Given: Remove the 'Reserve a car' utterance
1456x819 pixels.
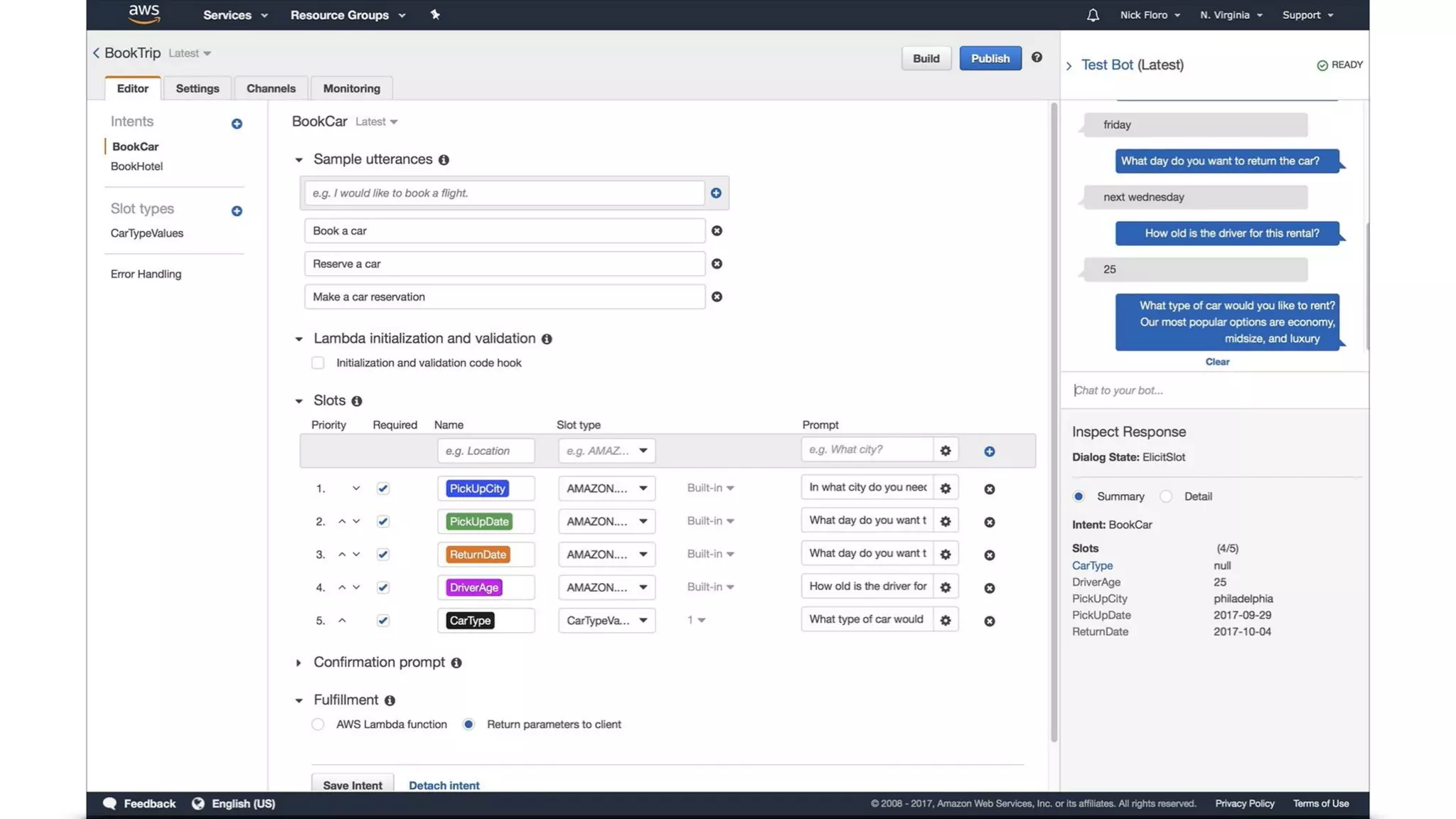Looking at the screenshot, I should (x=717, y=264).
